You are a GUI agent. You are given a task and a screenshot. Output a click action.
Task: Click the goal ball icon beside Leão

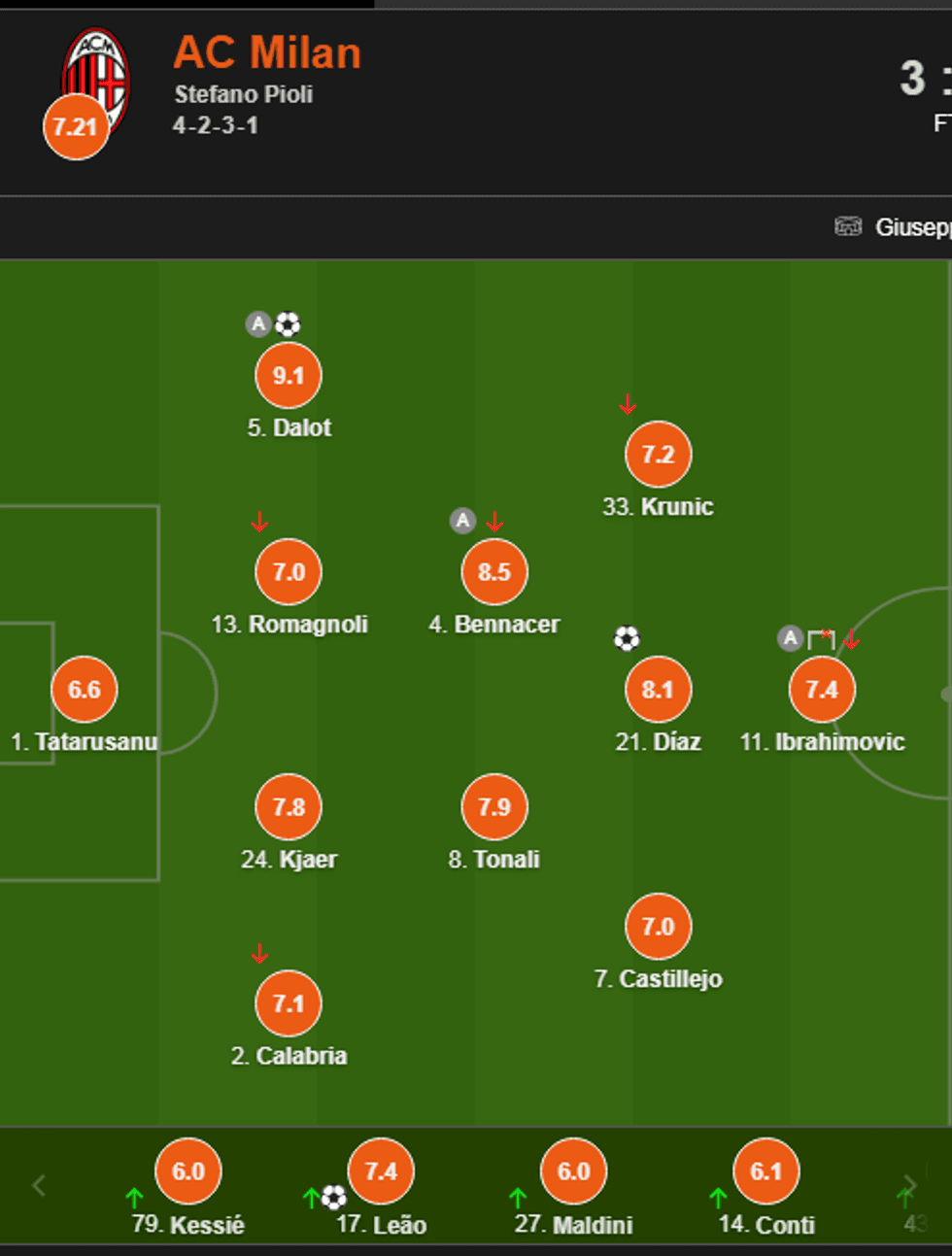333,1197
